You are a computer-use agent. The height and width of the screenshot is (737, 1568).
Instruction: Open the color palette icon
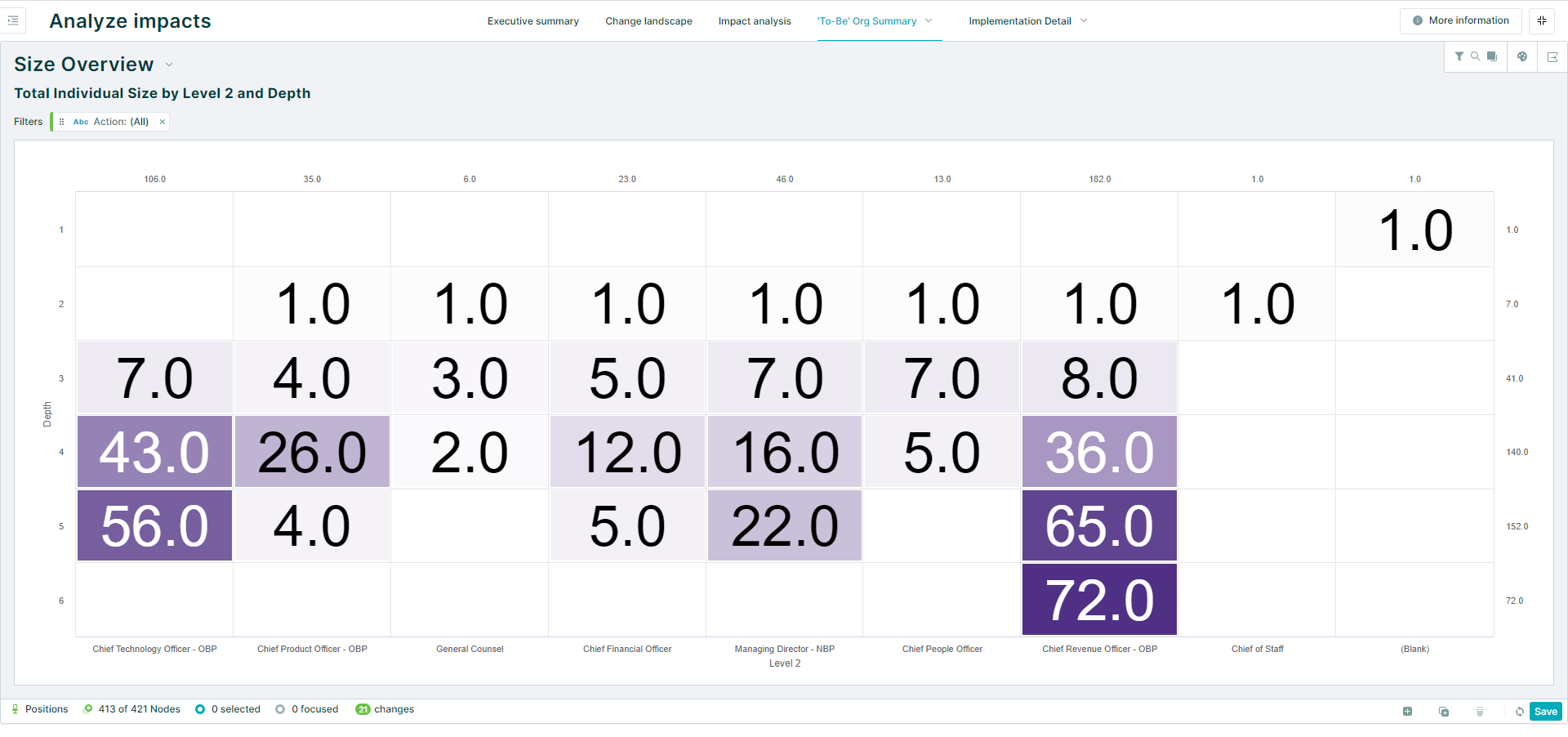tap(1522, 56)
